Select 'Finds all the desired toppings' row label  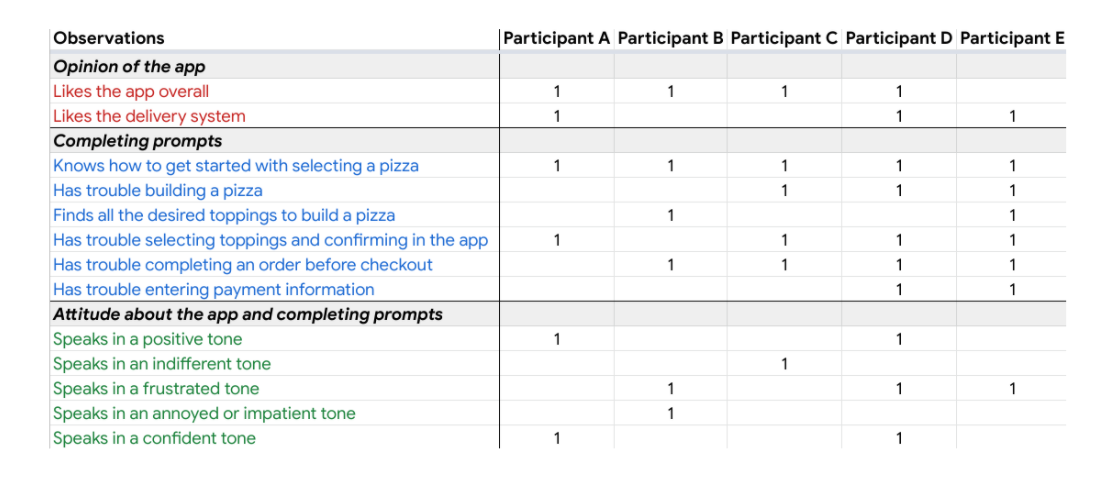224,215
